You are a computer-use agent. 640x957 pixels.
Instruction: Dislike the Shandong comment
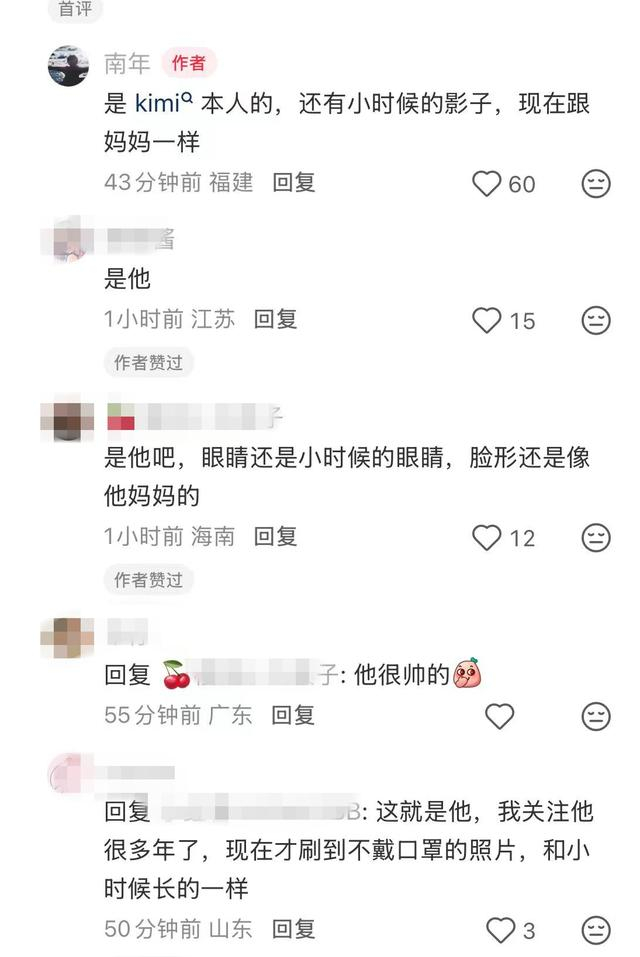click(x=595, y=930)
